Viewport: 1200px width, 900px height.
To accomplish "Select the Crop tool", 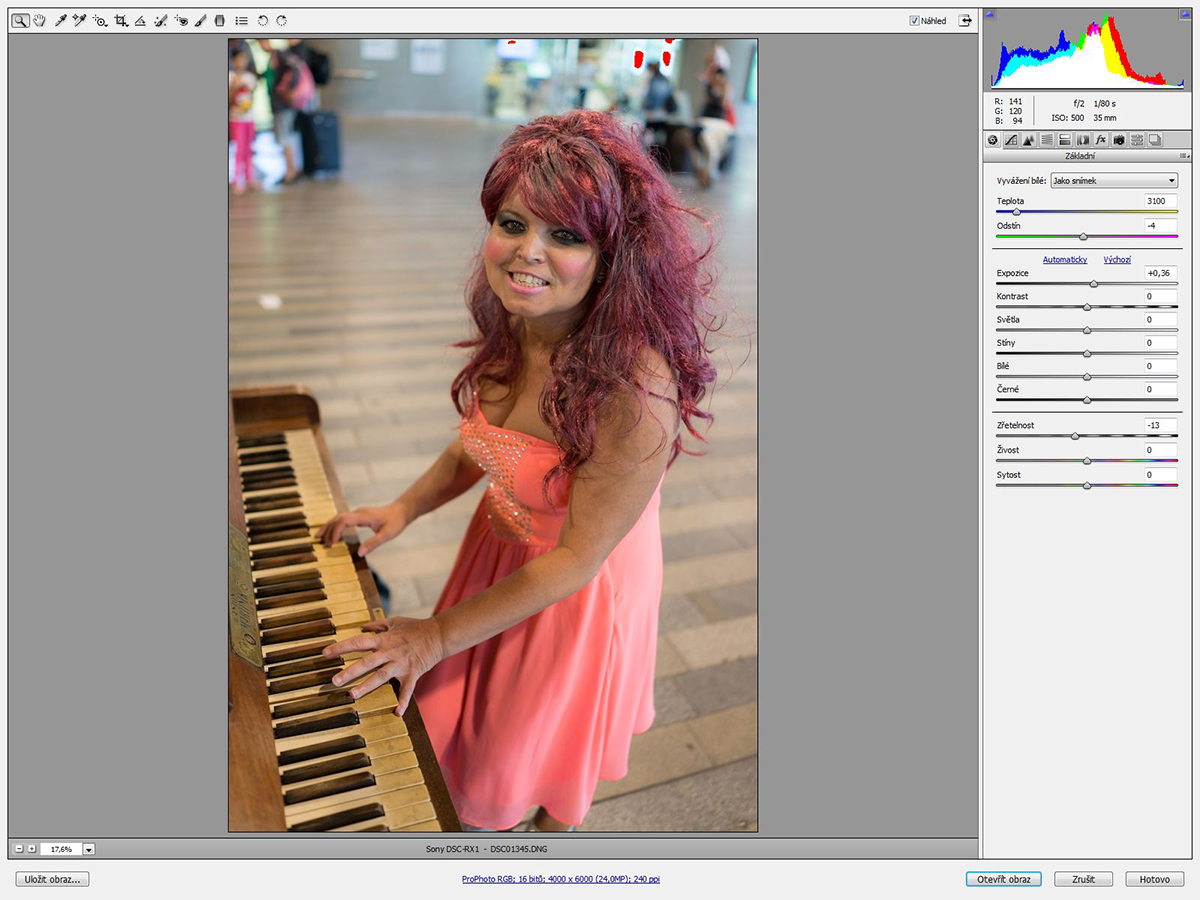I will [121, 20].
